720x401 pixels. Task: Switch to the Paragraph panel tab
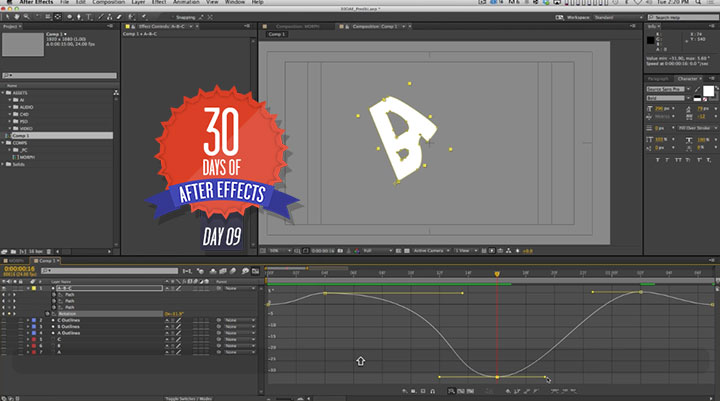tap(658, 79)
